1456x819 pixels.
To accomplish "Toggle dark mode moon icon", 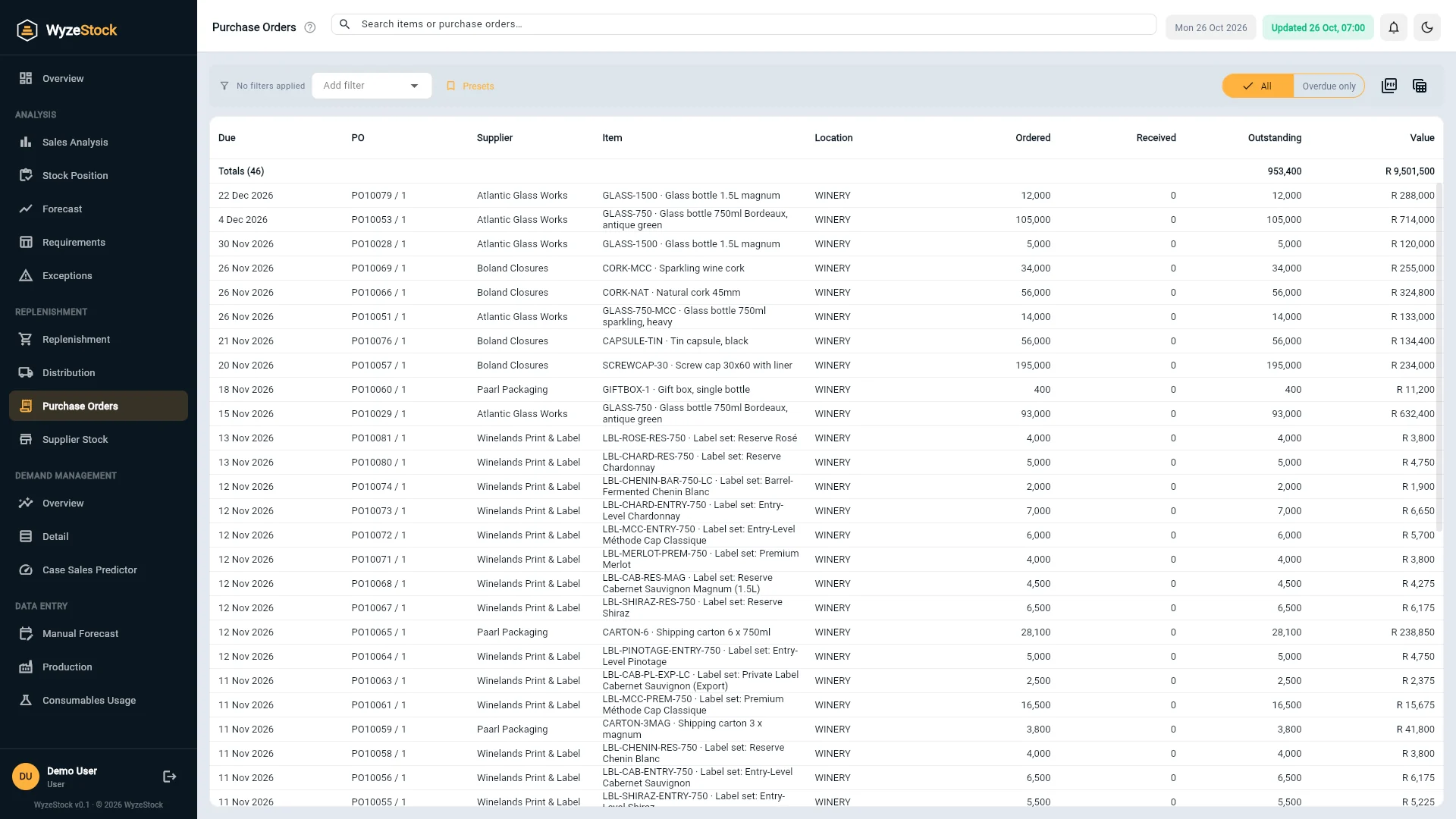I will pyautogui.click(x=1427, y=27).
